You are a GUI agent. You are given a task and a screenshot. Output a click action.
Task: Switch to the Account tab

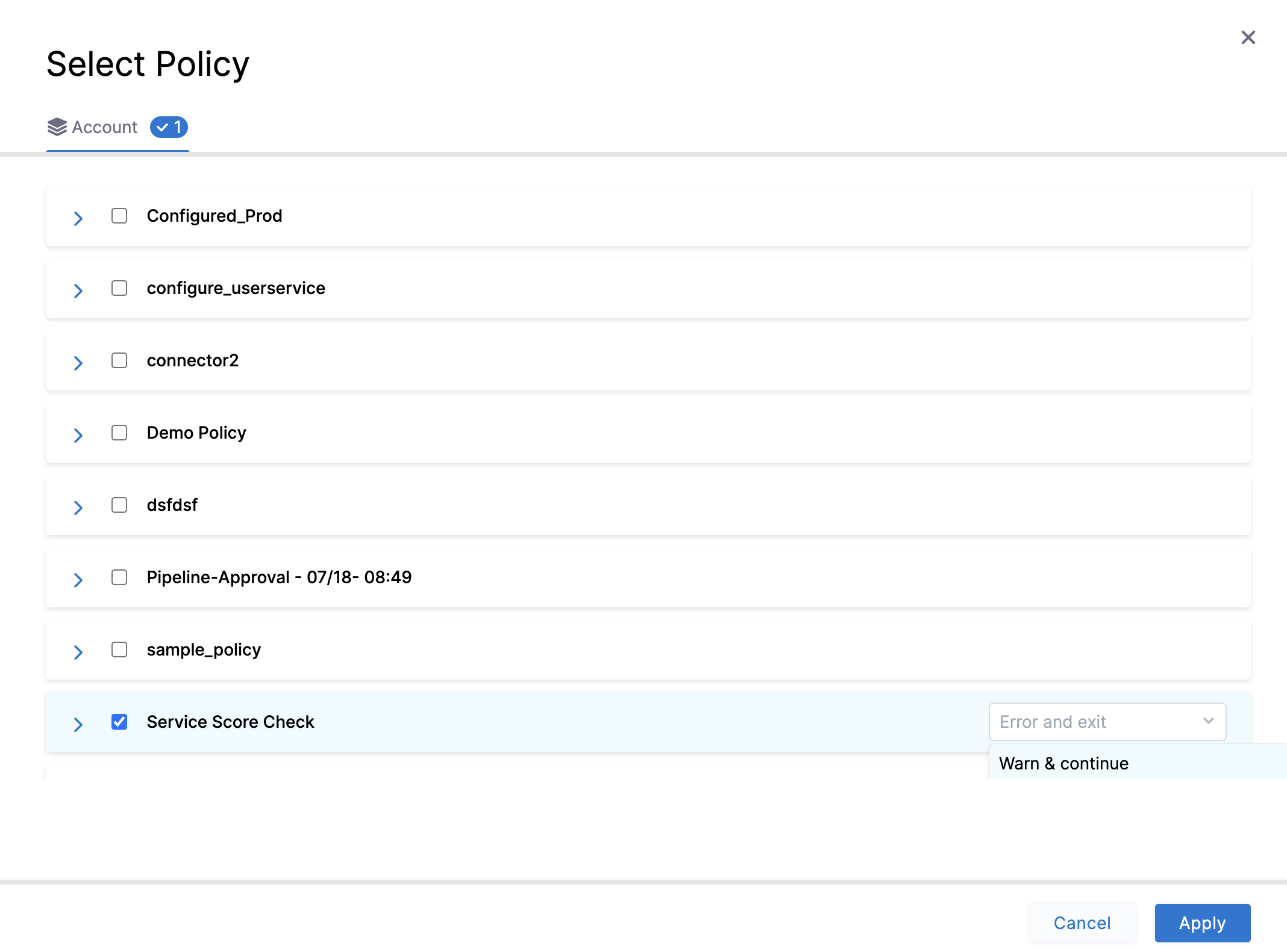(x=104, y=127)
